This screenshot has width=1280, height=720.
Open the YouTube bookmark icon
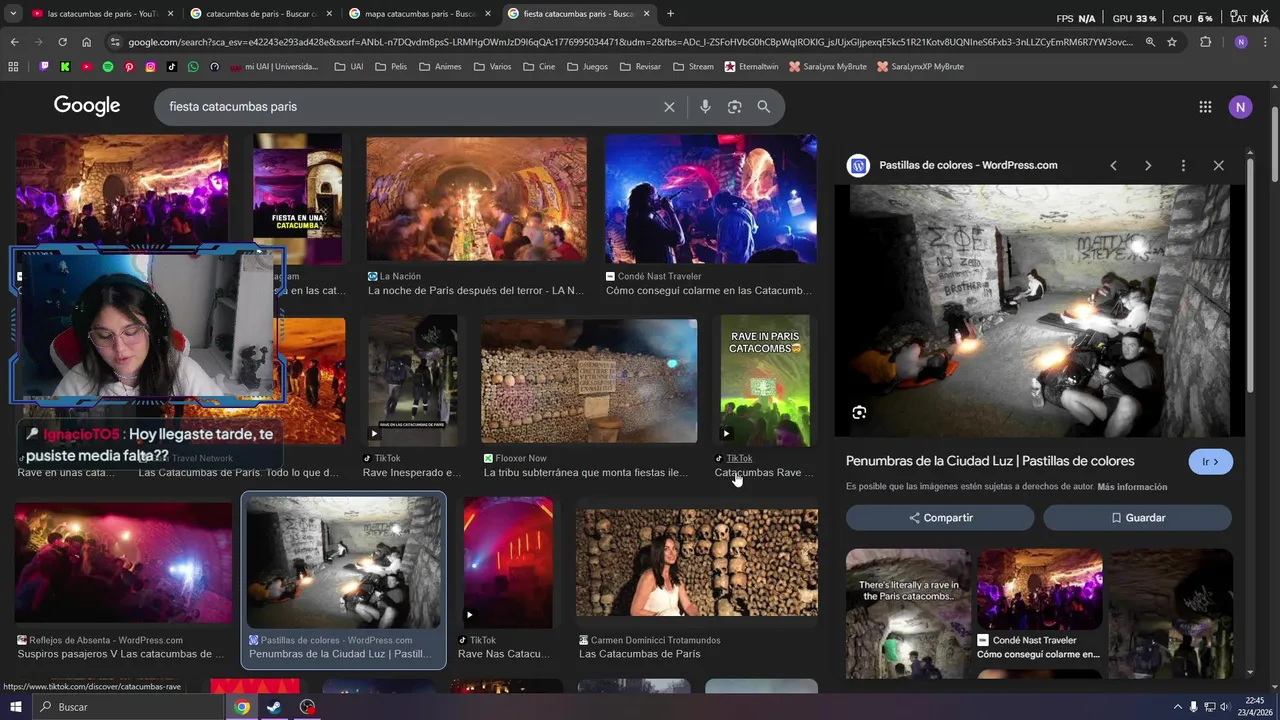click(87, 67)
